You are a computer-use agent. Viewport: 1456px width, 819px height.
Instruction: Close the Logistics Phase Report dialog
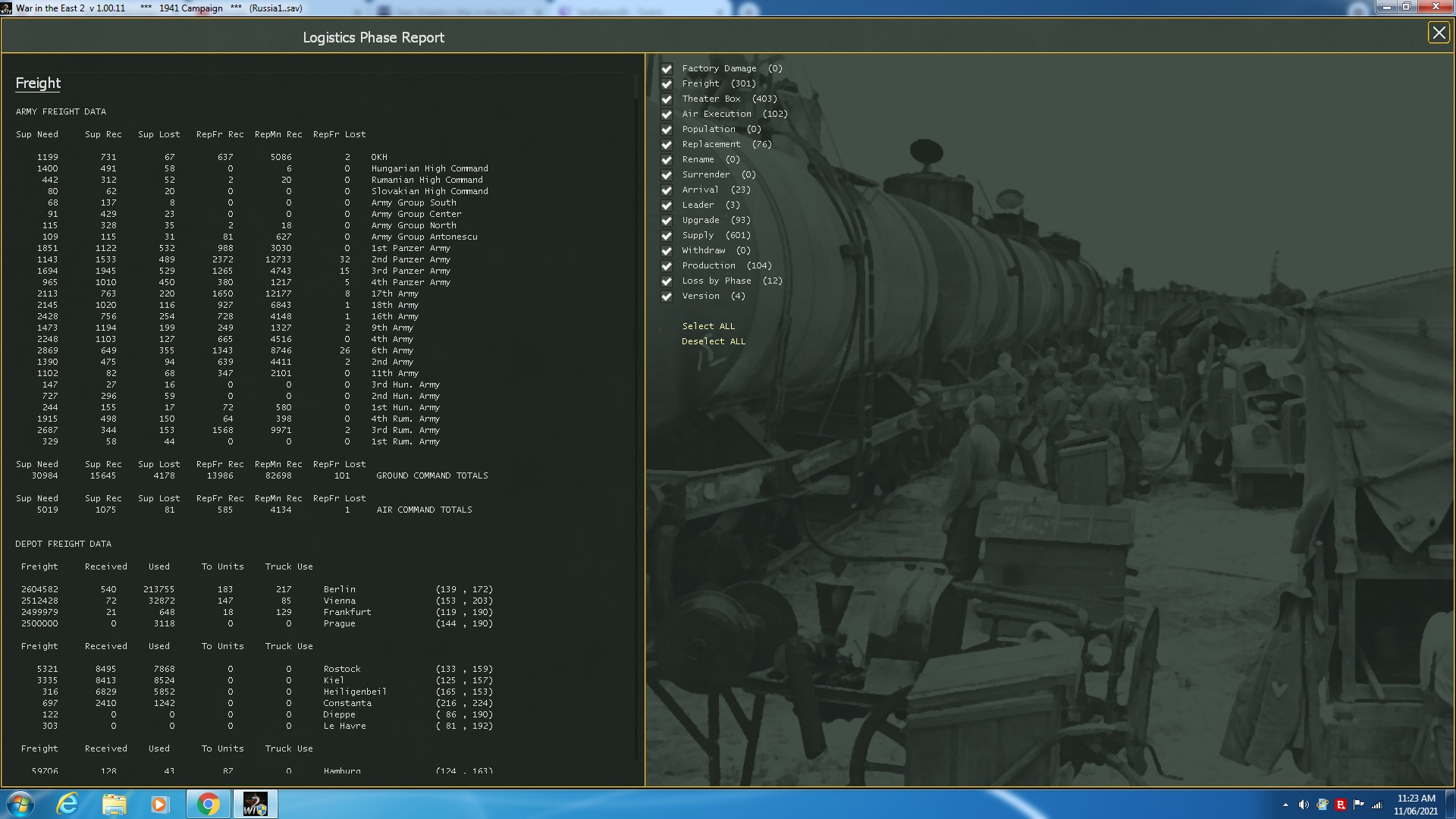point(1439,33)
